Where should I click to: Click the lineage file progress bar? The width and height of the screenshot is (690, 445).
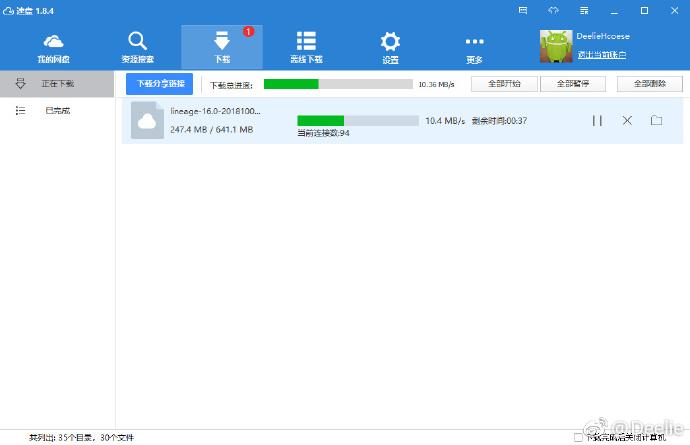pos(358,121)
